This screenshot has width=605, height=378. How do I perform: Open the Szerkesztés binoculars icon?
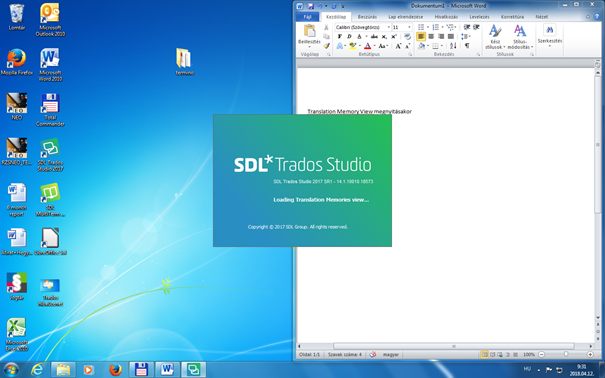(x=549, y=30)
